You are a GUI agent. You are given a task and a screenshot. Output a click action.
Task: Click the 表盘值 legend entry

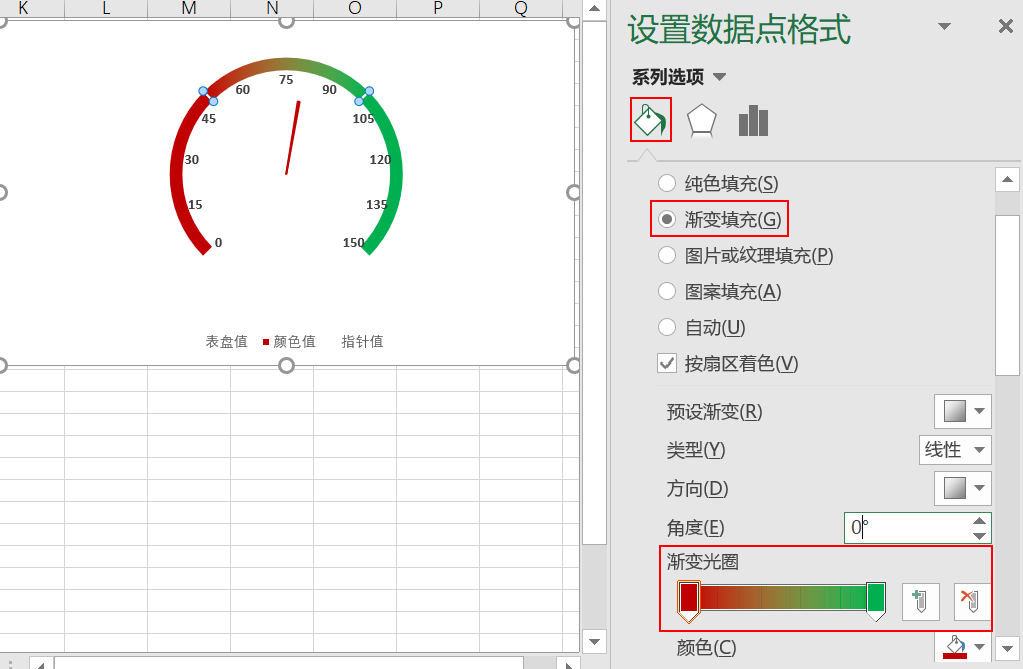[x=226, y=341]
